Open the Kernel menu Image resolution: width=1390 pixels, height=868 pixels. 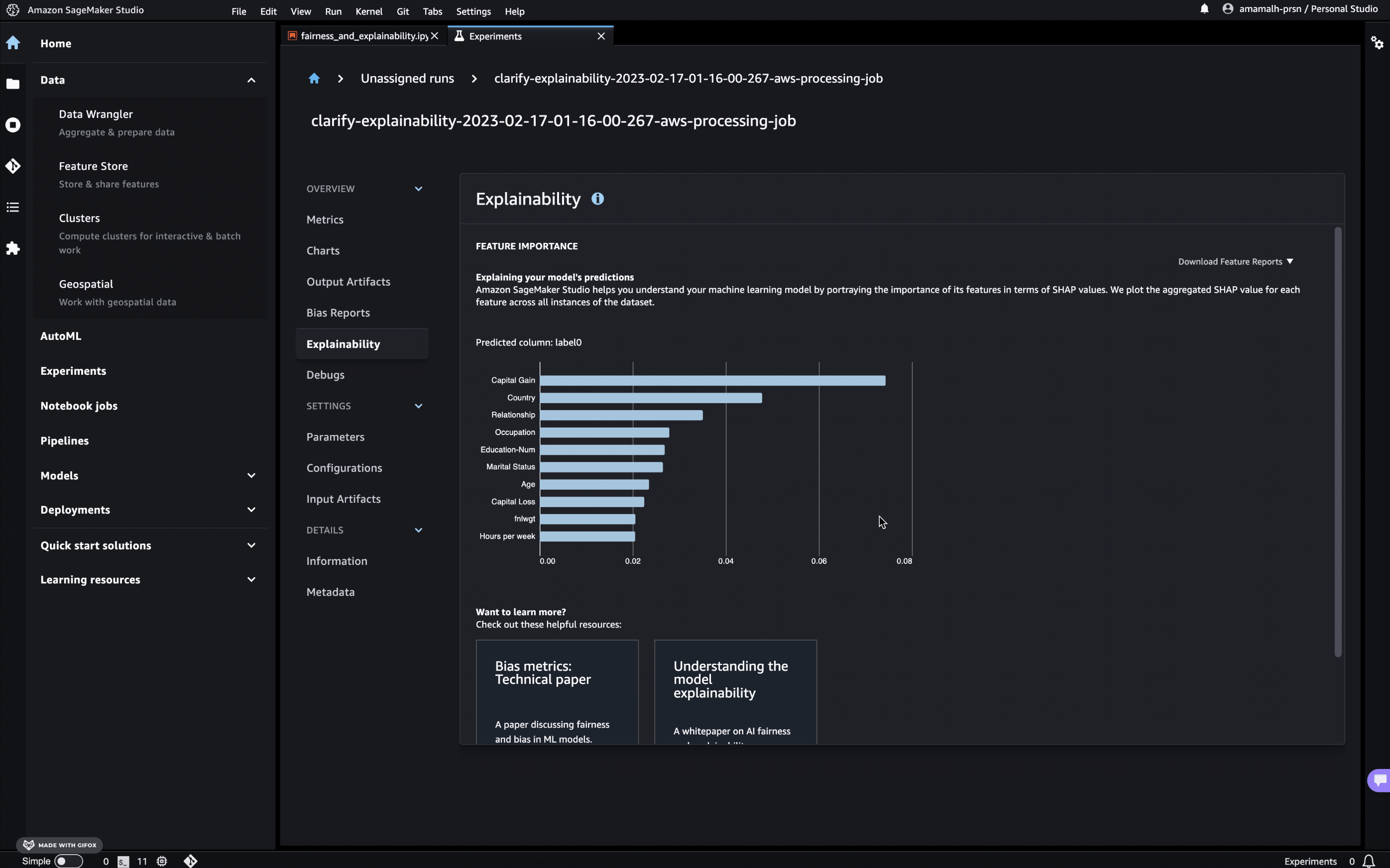tap(368, 11)
